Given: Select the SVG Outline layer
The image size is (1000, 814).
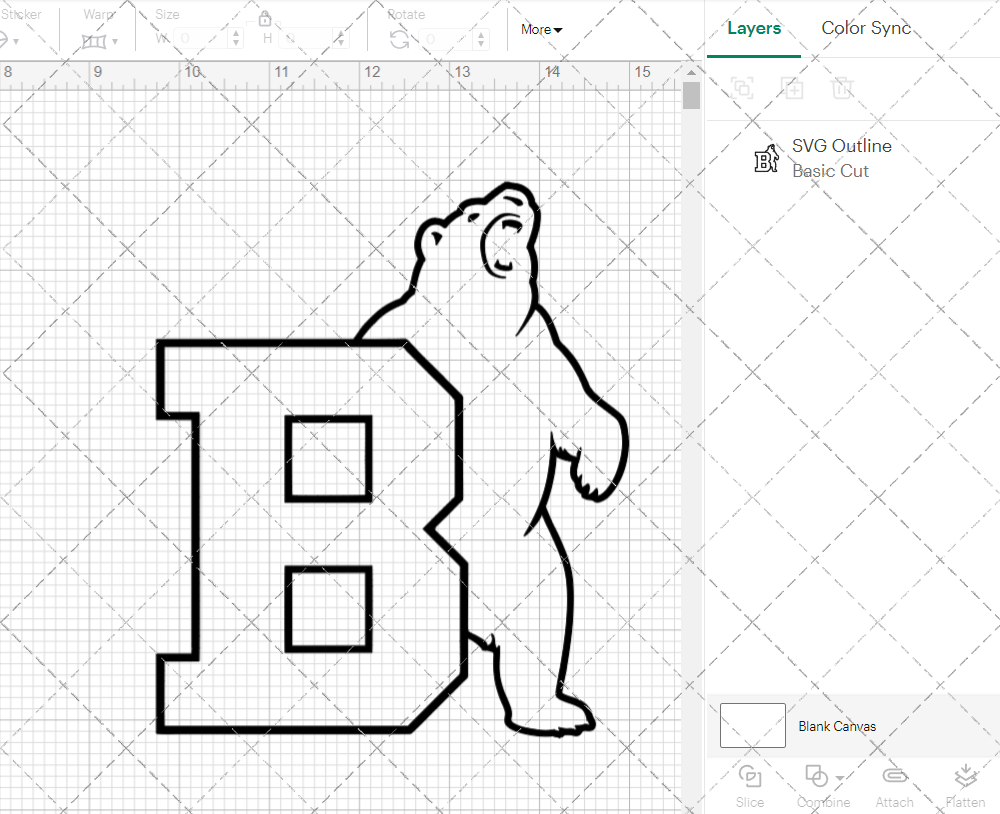Looking at the screenshot, I should coord(841,145).
